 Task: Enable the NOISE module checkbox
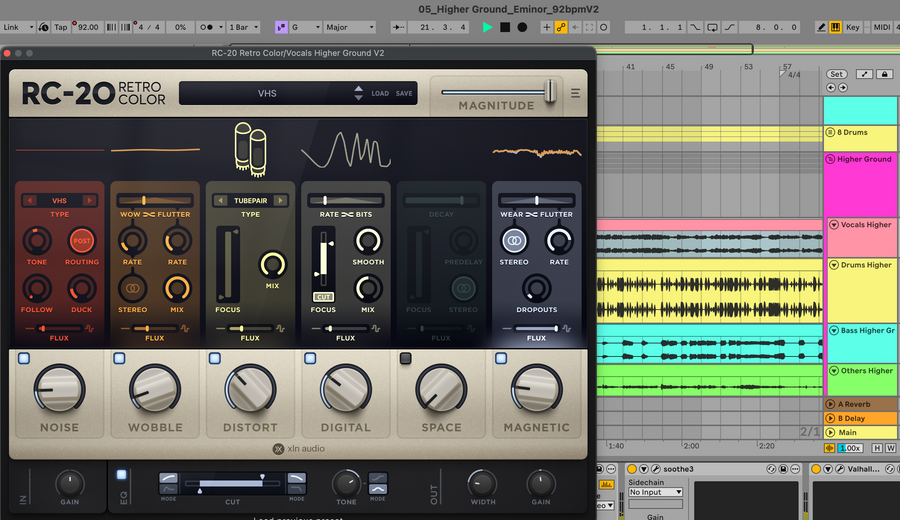(24, 358)
